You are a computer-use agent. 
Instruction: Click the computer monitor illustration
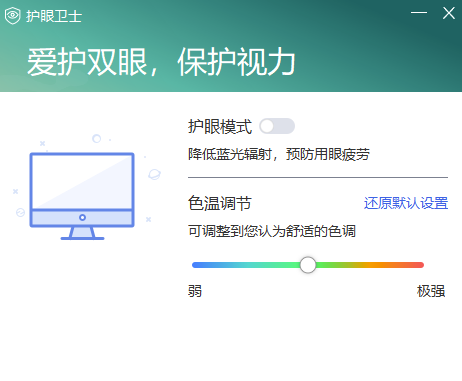click(x=82, y=196)
